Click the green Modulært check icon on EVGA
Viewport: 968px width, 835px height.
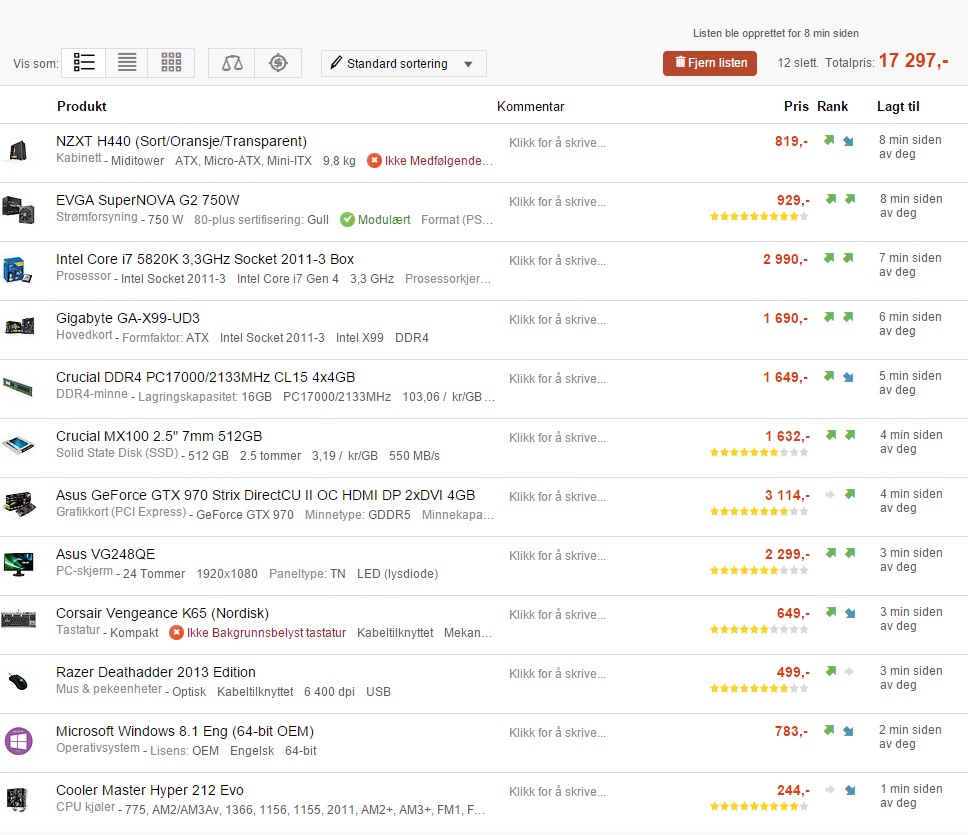pos(348,220)
